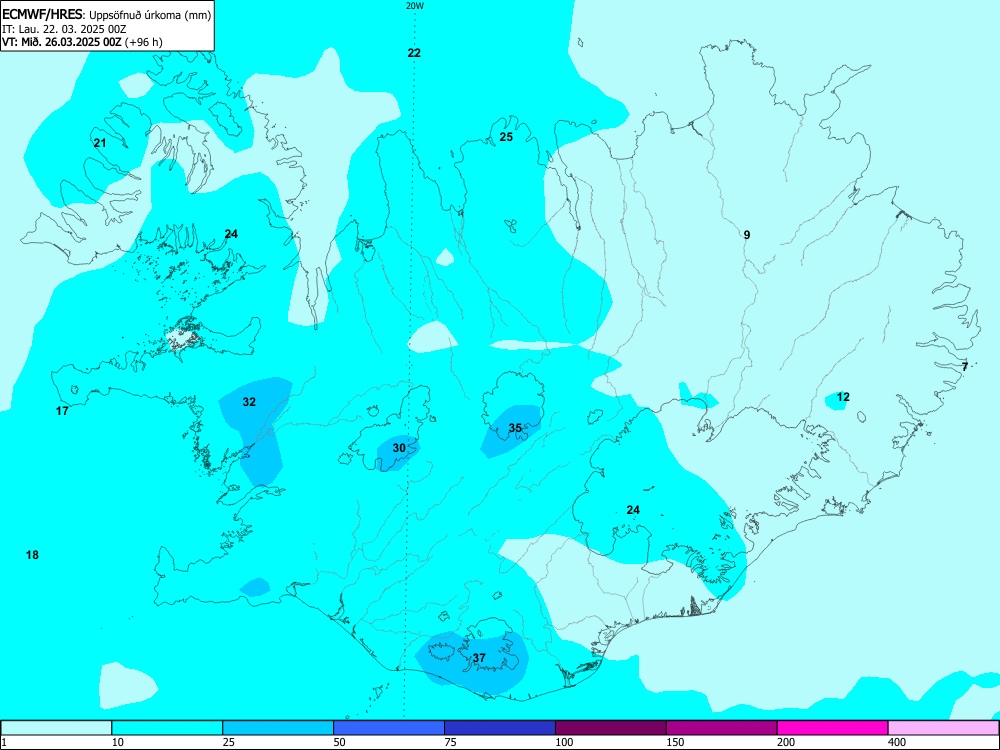The image size is (1000, 750).
Task: Click the precipitation value 32
Action: click(249, 402)
